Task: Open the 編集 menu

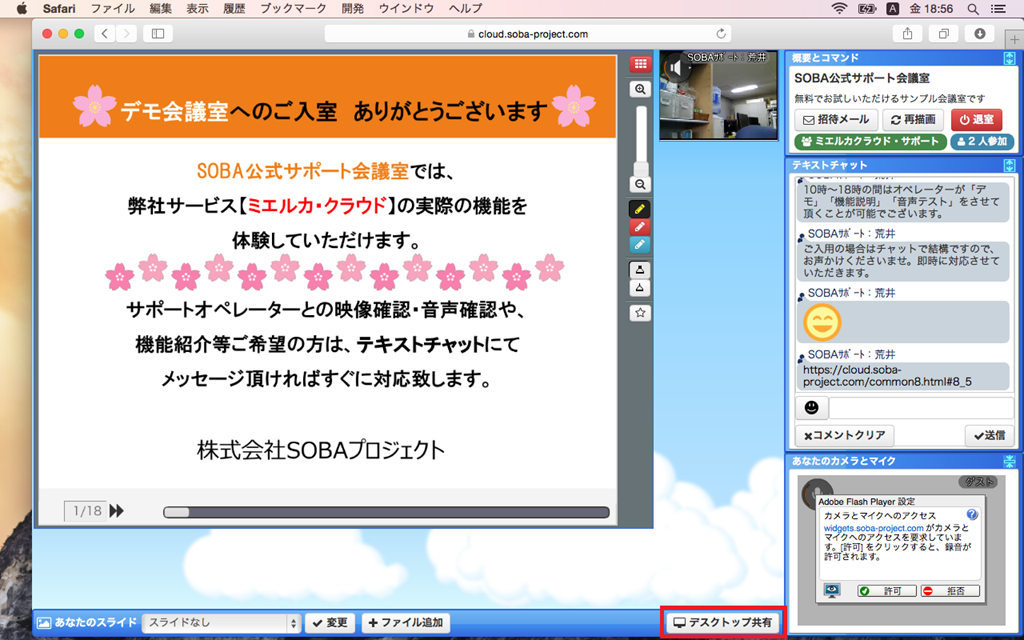Action: (161, 8)
